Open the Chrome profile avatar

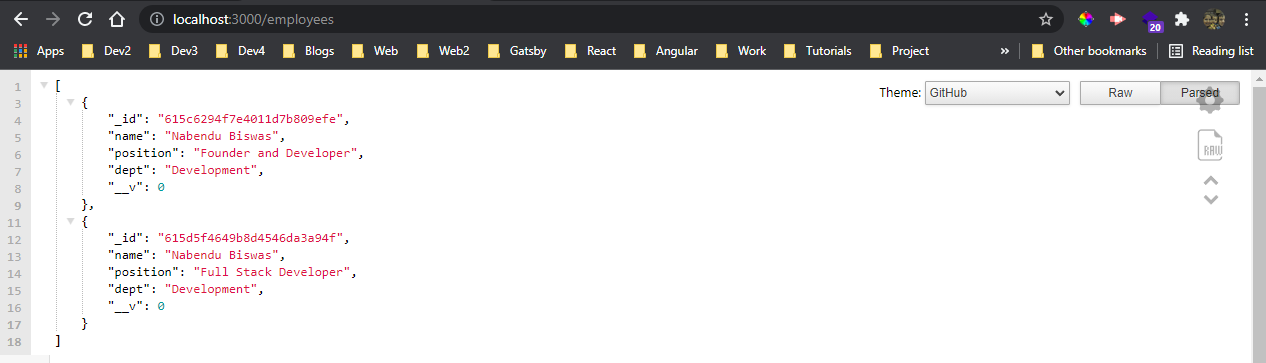[x=1214, y=19]
